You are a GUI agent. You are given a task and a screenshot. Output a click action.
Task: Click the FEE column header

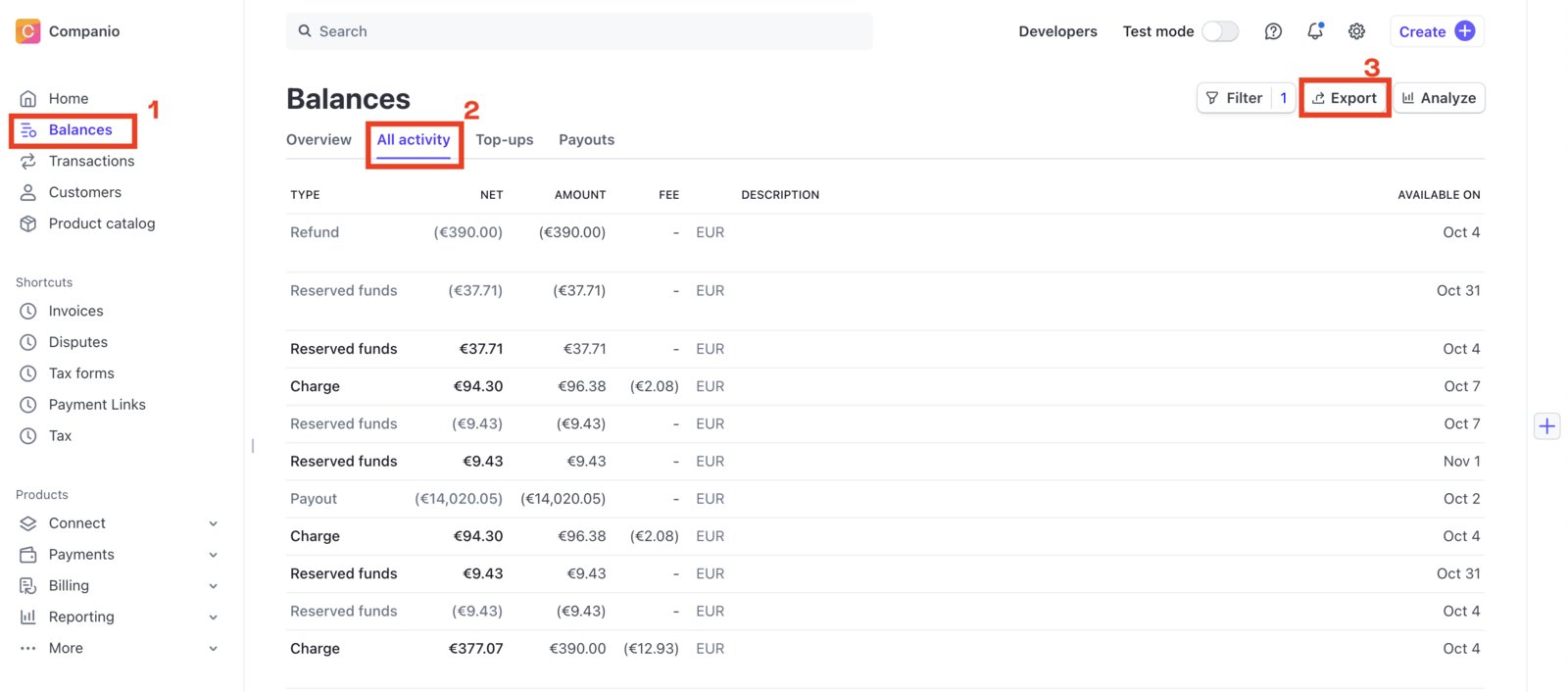[669, 195]
